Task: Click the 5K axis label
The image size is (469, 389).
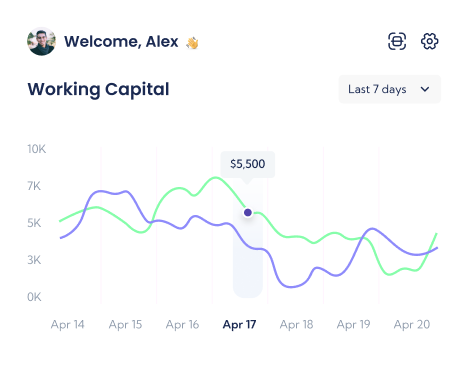Action: pos(34,223)
